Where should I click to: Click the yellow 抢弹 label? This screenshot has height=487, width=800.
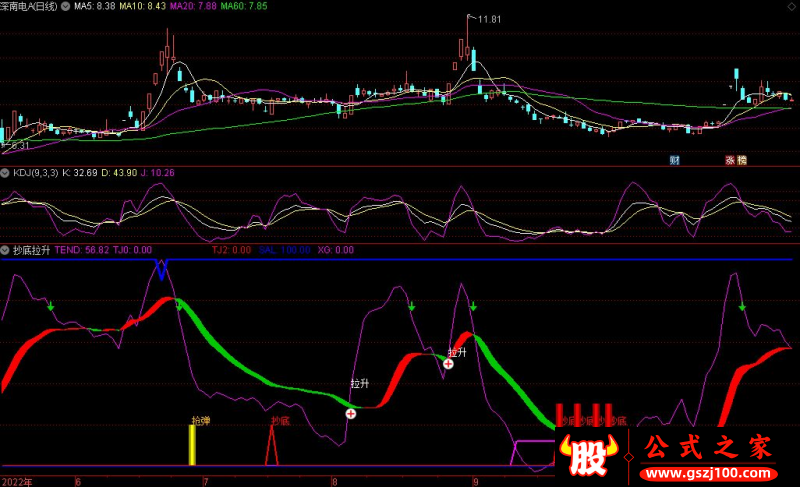(201, 421)
